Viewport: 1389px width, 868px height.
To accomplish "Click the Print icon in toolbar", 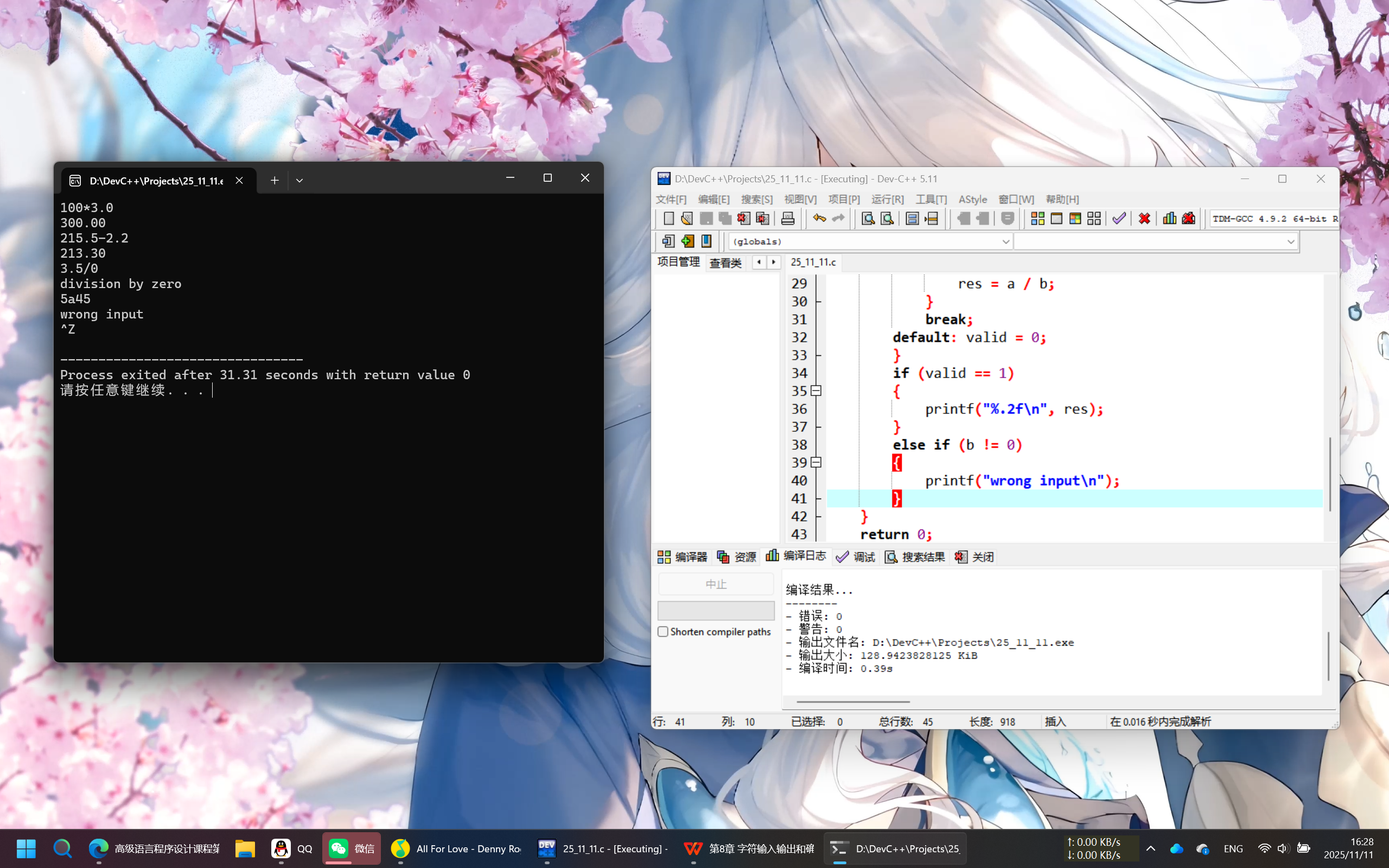I will pos(787,219).
